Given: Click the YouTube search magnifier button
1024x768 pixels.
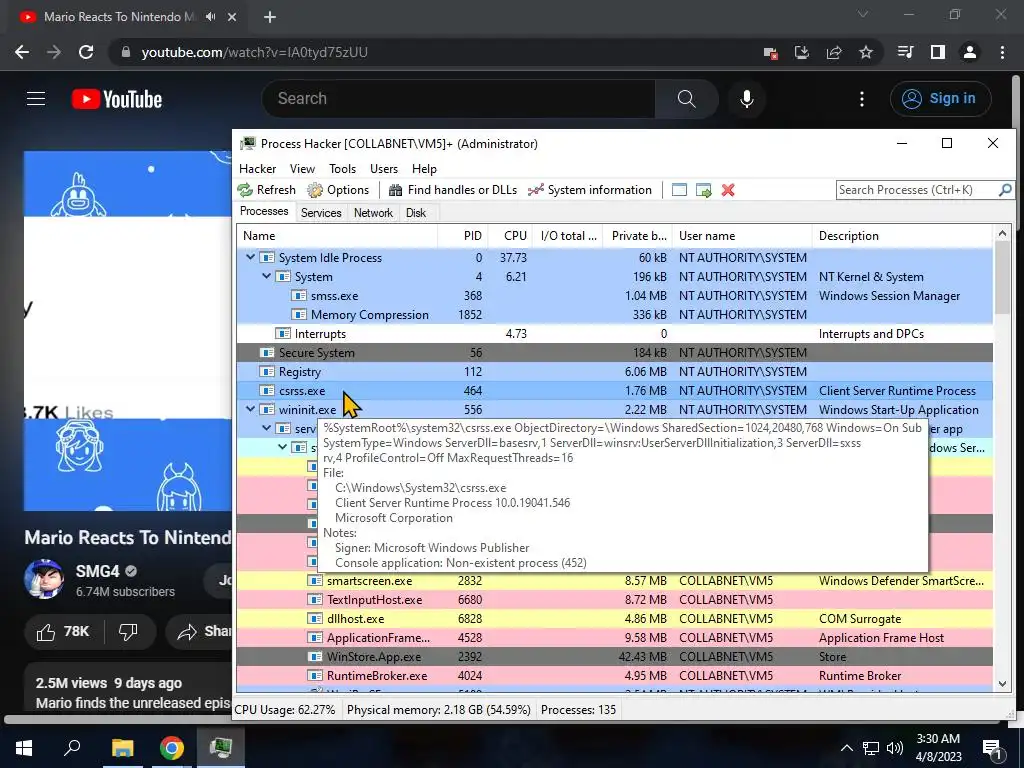Looking at the screenshot, I should [686, 99].
